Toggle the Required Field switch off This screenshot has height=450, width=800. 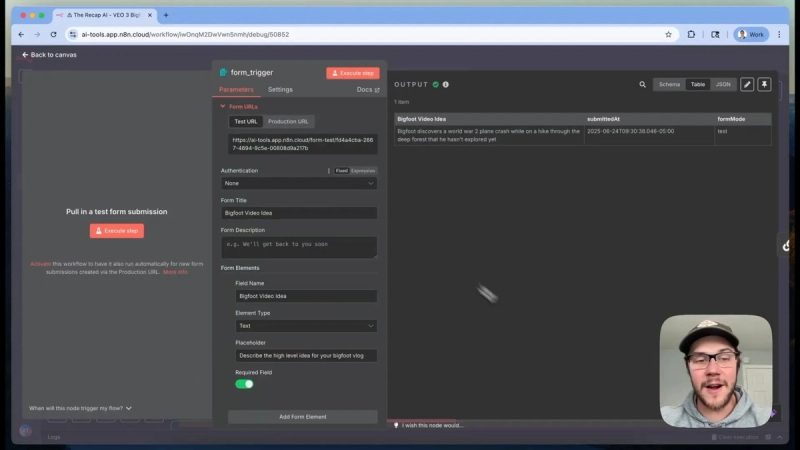pos(244,384)
